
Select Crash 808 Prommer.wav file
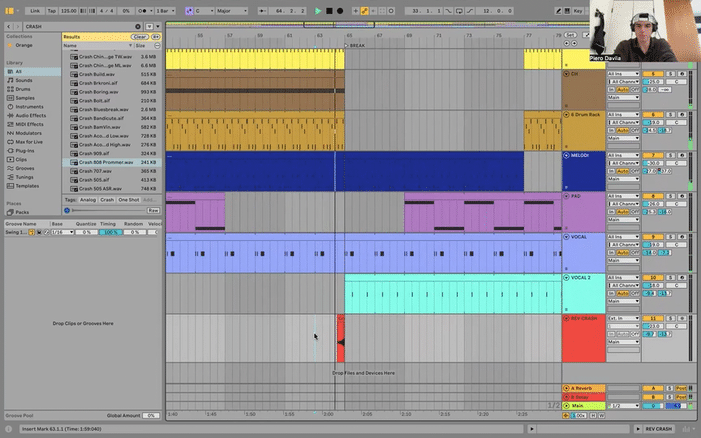point(112,162)
